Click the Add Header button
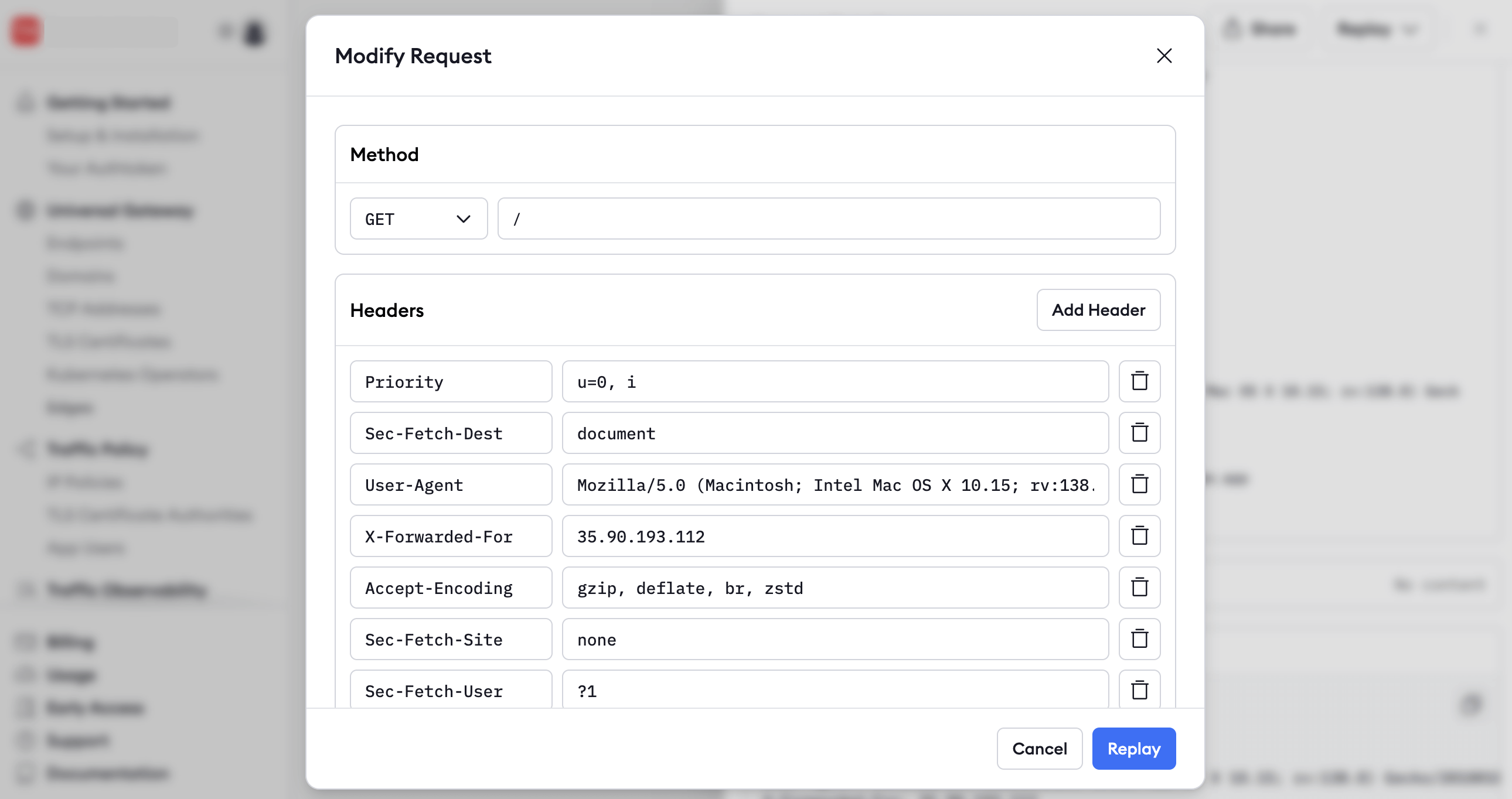This screenshot has height=799, width=1512. pyautogui.click(x=1098, y=310)
